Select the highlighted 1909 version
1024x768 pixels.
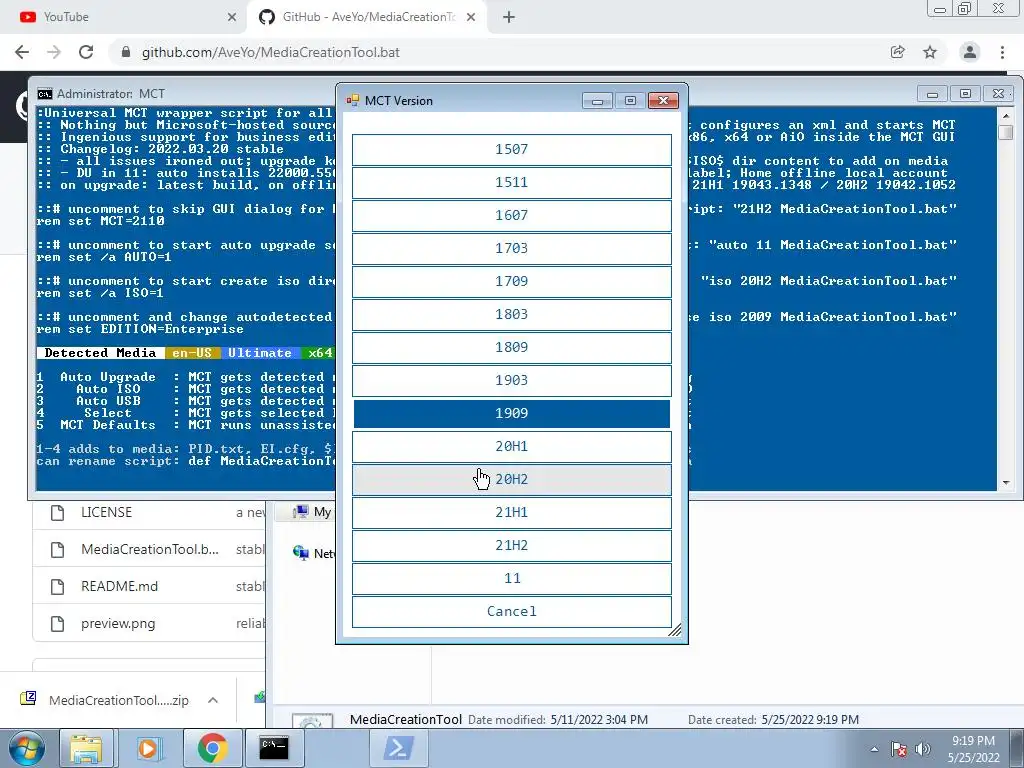tap(511, 413)
